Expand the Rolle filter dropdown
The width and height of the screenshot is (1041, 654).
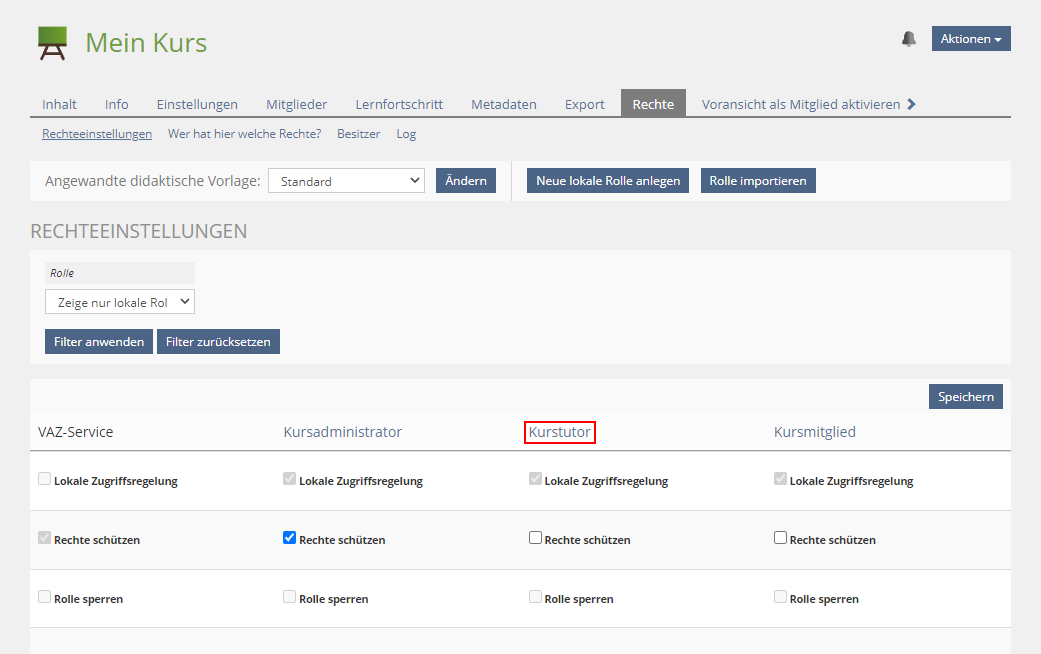coord(120,302)
